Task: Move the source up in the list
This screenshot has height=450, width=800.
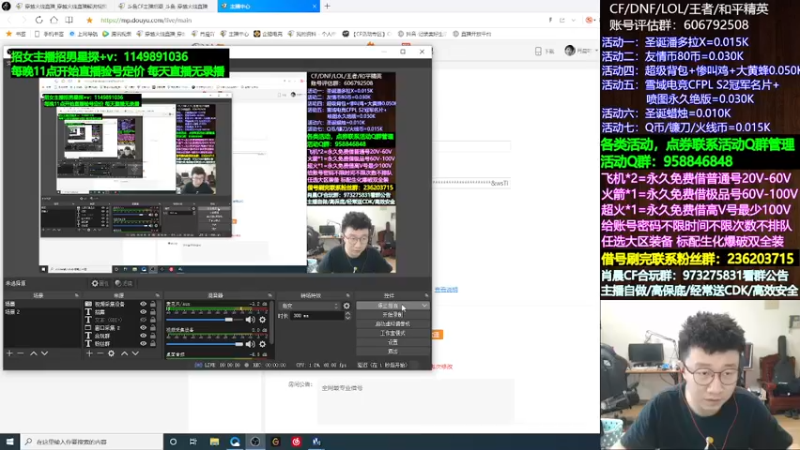Action: [124, 353]
